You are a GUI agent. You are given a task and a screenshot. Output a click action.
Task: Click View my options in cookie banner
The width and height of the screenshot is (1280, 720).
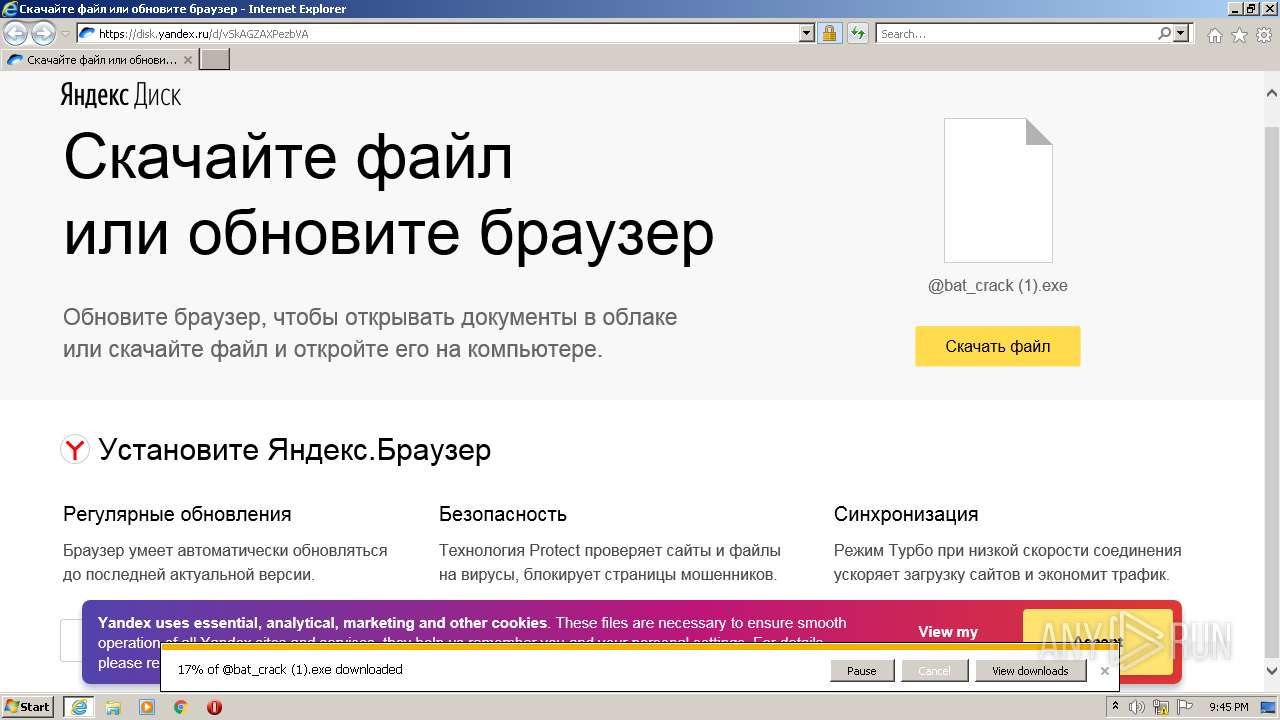coord(948,632)
